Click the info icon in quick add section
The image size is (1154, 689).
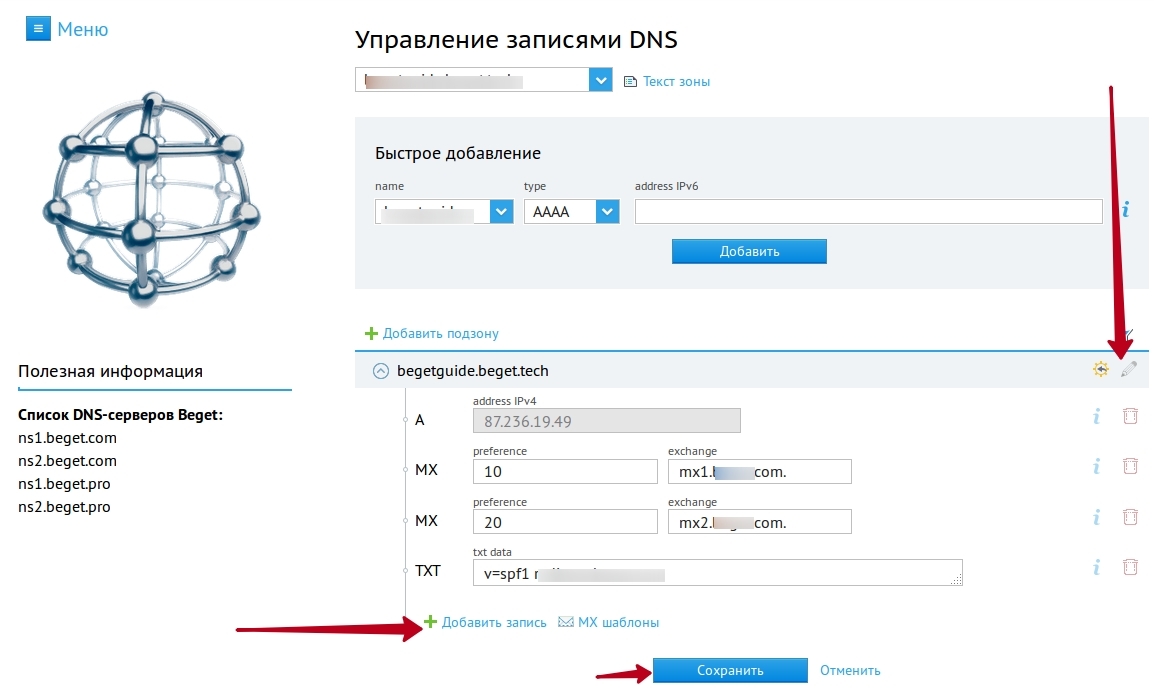pyautogui.click(x=1126, y=210)
